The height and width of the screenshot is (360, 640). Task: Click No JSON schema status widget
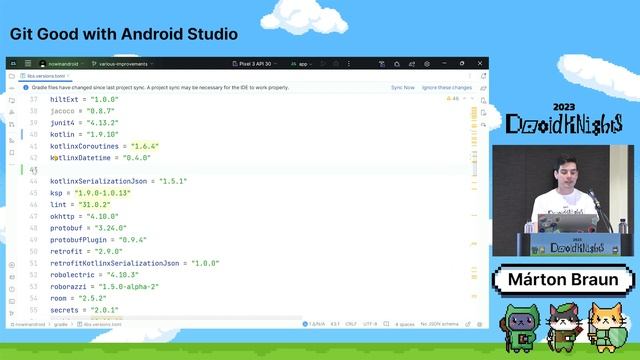[x=440, y=324]
